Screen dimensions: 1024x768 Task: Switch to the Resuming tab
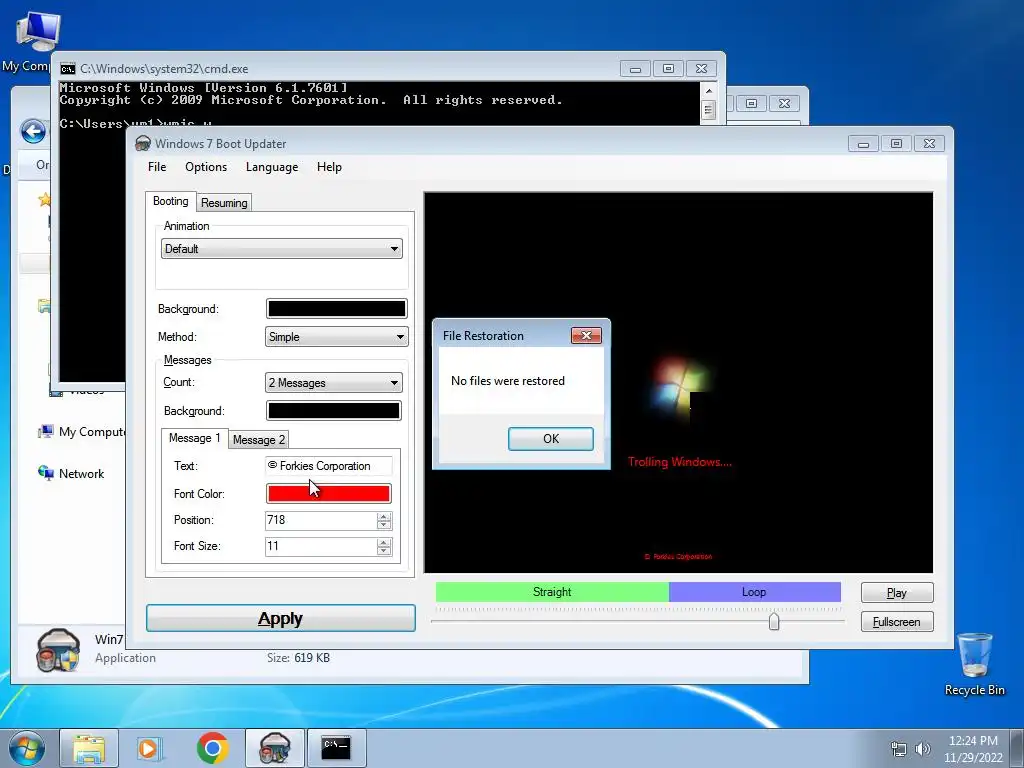click(x=224, y=203)
